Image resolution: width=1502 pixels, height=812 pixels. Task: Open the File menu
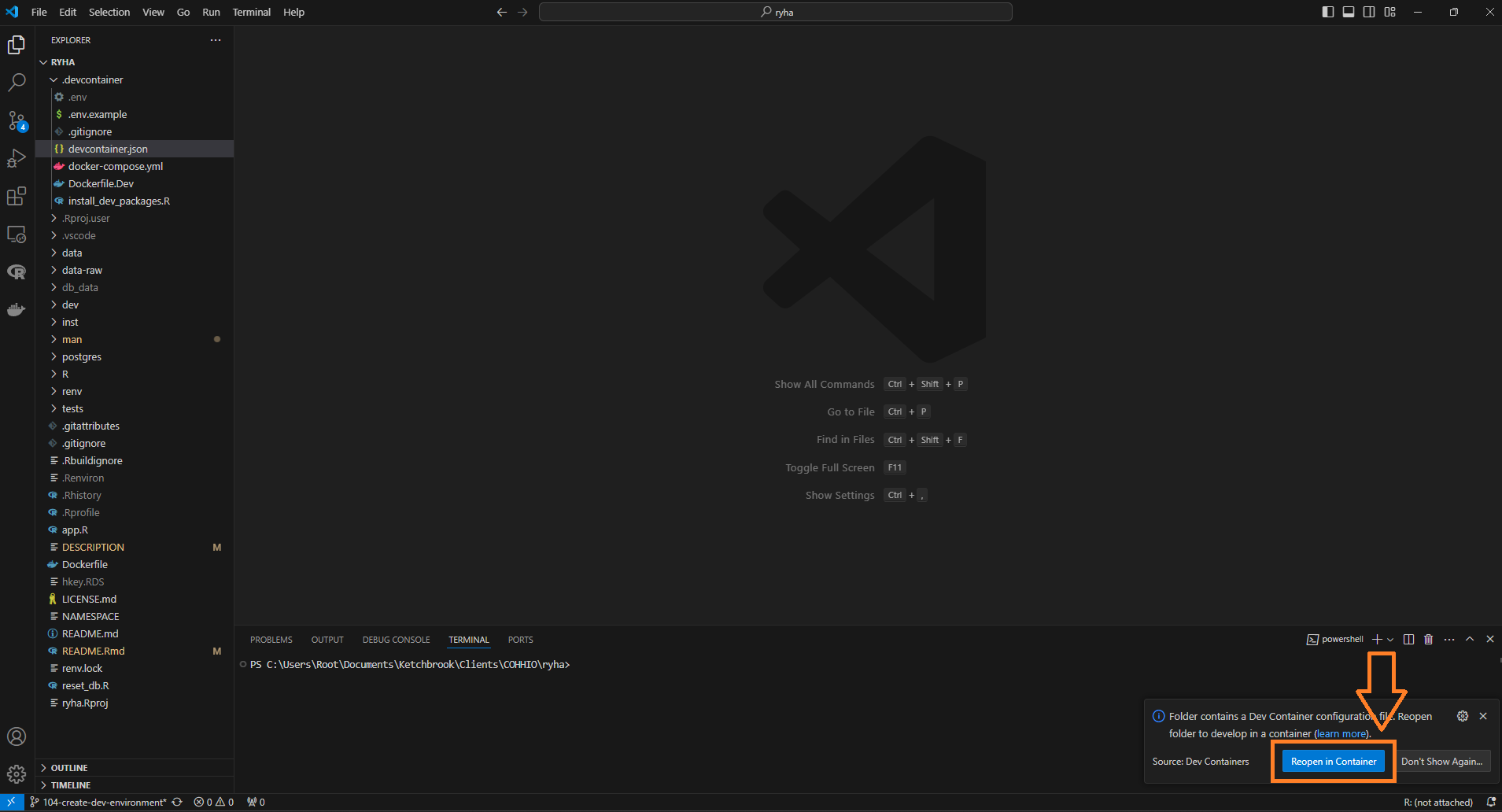[39, 12]
